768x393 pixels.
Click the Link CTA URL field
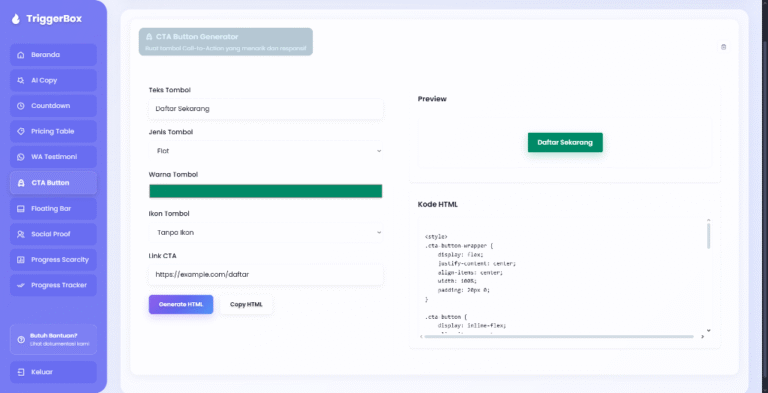[265, 275]
